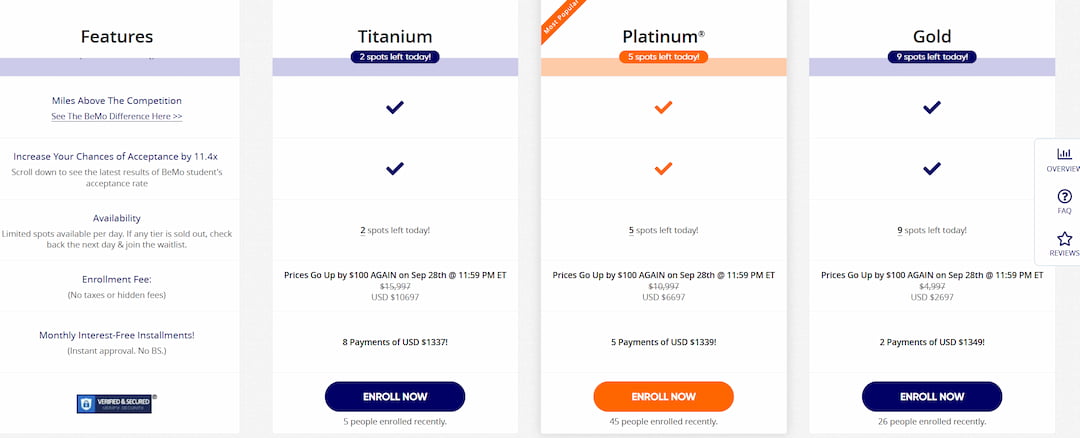Click Gold checkmark for Miles Above Competition

point(931,107)
